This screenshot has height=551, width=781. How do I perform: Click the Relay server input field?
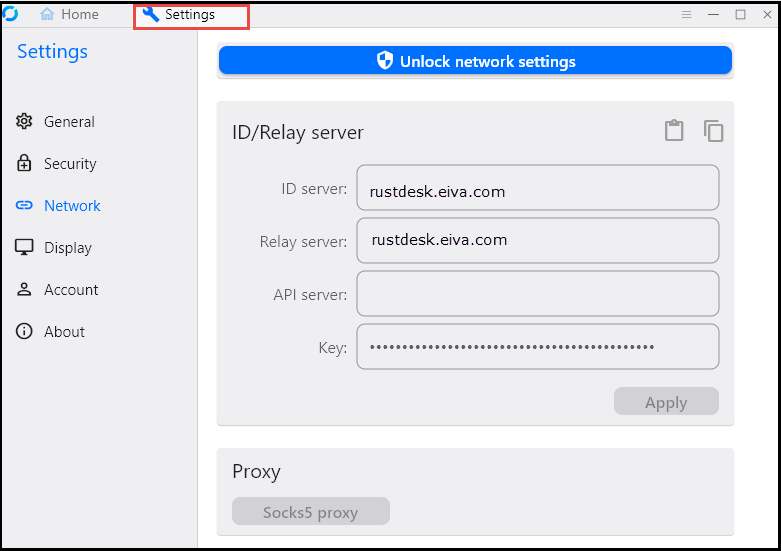(537, 241)
